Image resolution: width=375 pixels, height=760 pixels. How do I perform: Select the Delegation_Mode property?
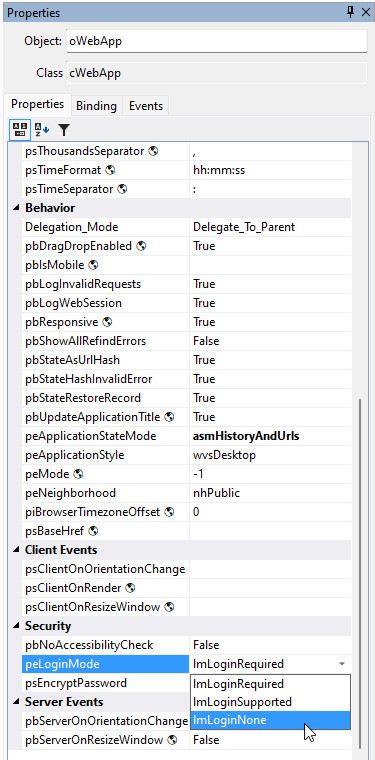pos(72,227)
